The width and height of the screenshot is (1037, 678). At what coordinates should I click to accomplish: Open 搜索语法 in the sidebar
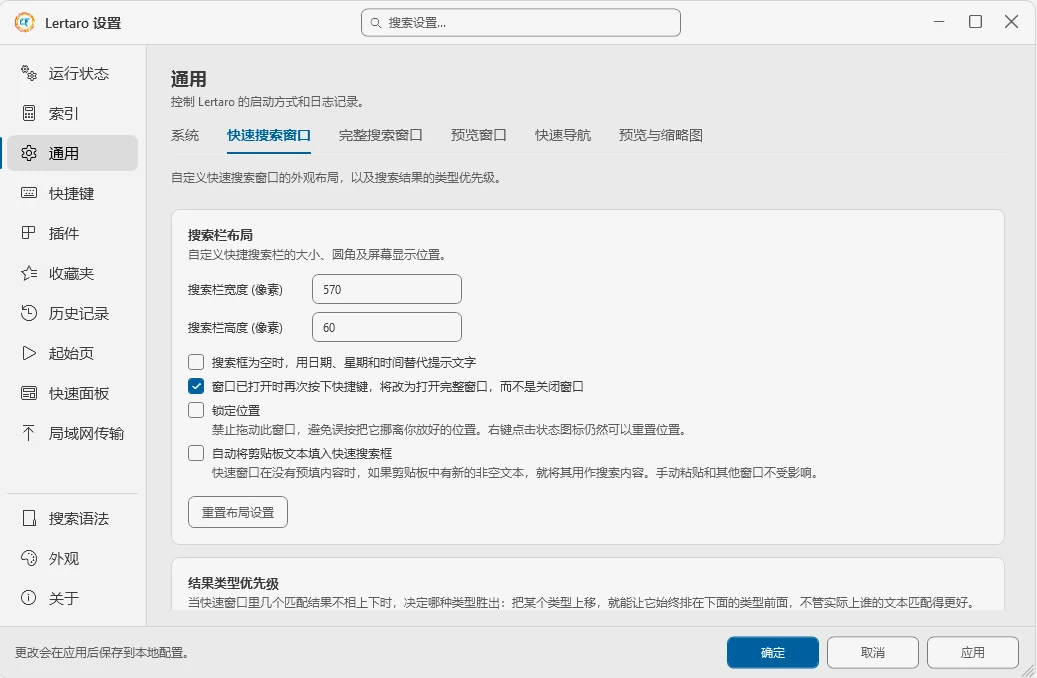[x=73, y=518]
